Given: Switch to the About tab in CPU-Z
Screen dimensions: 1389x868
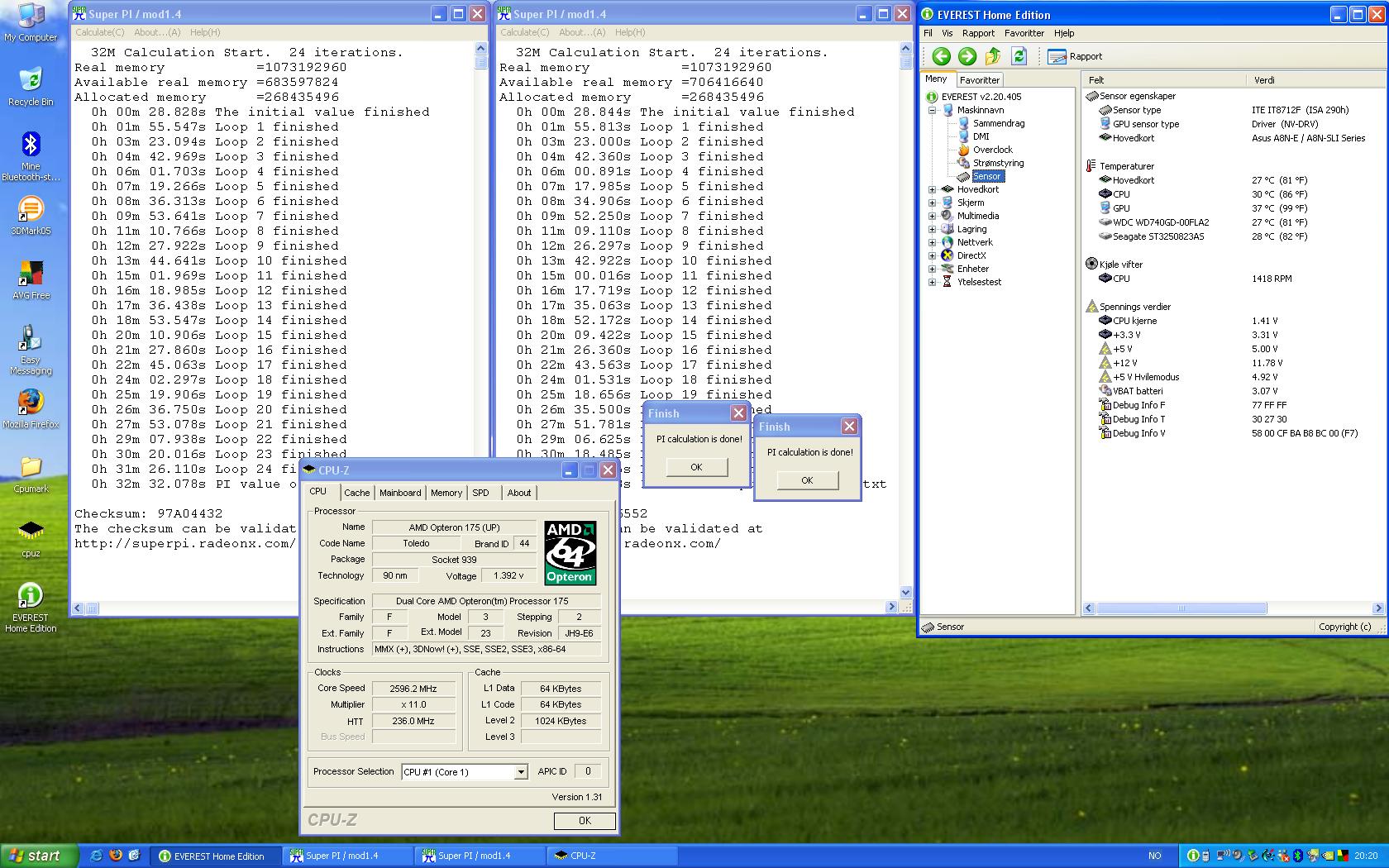Looking at the screenshot, I should [x=519, y=493].
